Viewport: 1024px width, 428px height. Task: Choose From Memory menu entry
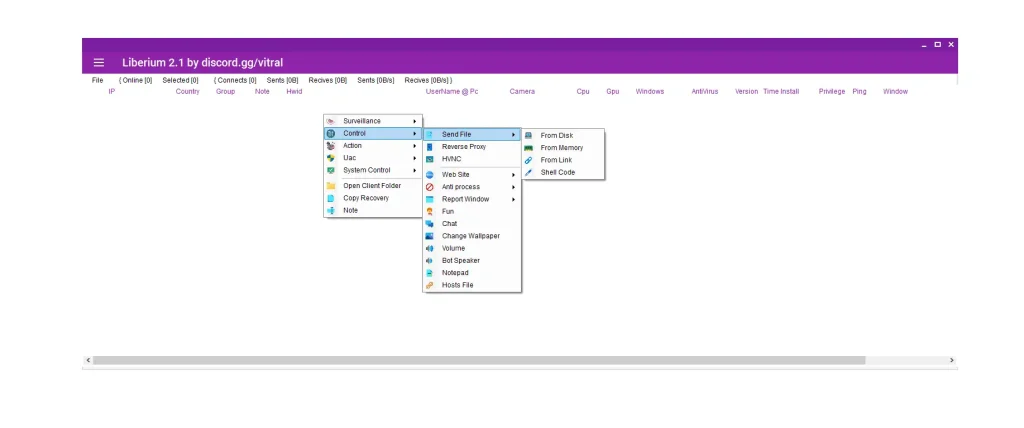point(563,148)
